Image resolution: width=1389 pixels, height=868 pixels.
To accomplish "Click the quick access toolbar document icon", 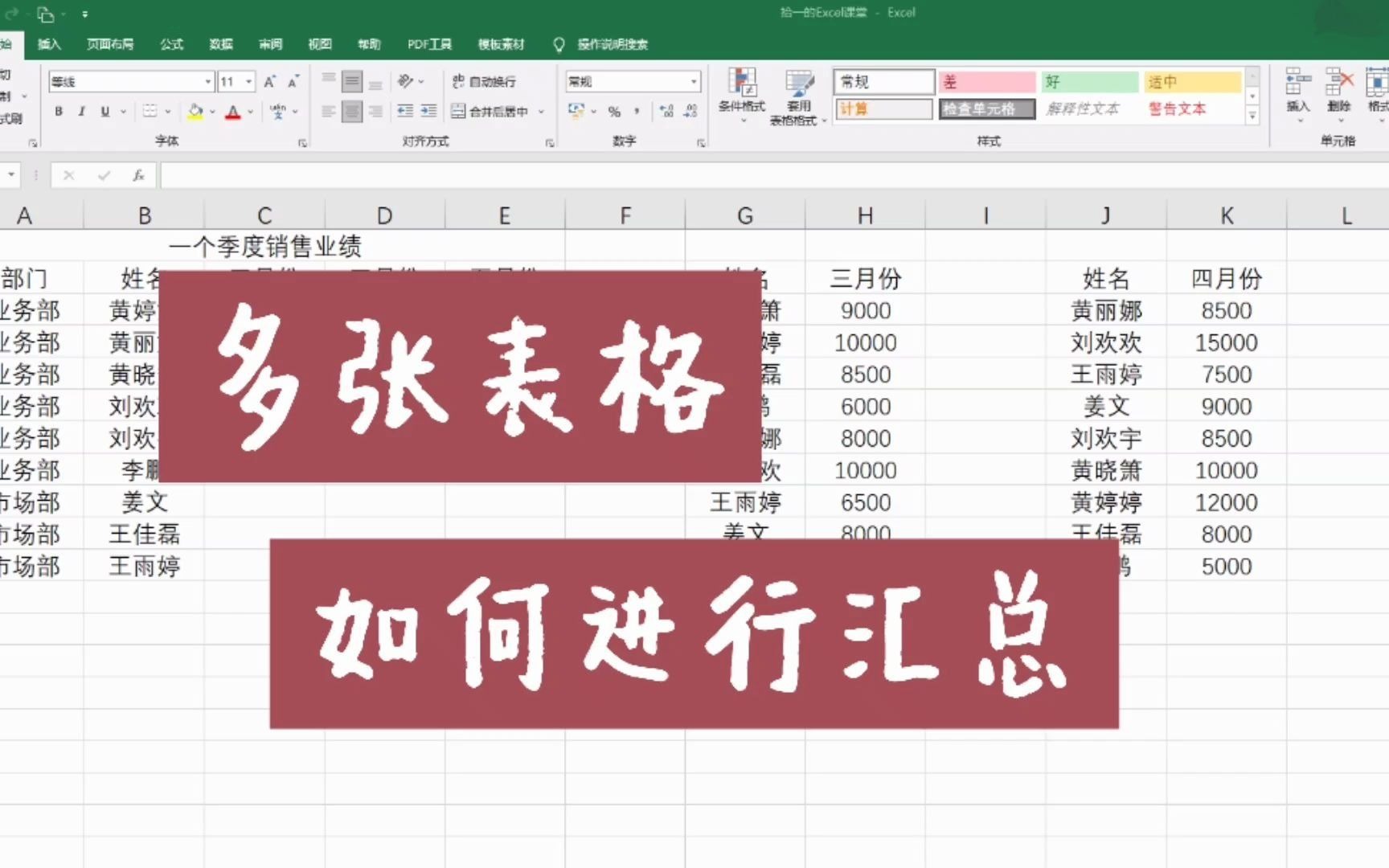I will 45,14.
